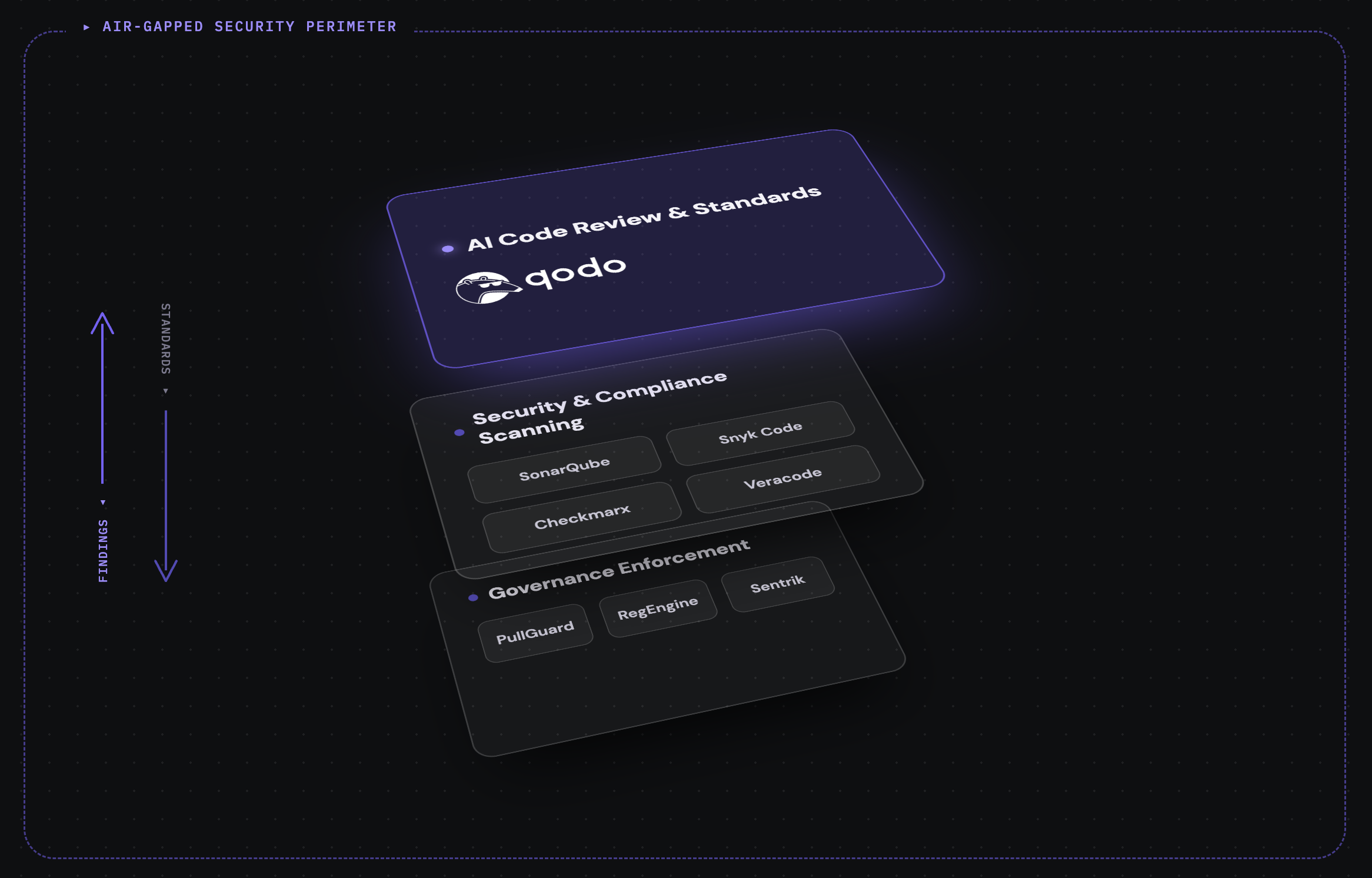
Task: Select the Snyk Code chip
Action: pos(760,433)
